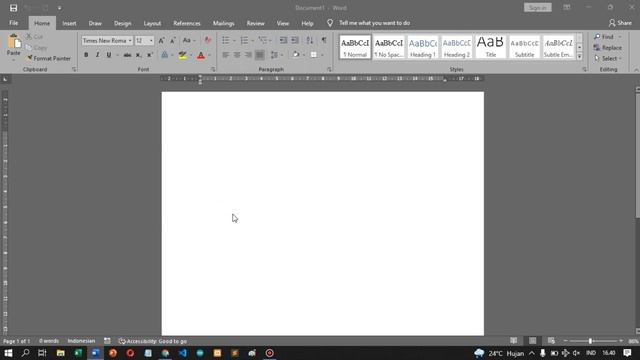
Task: Open the Font size dropdown
Action: point(151,40)
